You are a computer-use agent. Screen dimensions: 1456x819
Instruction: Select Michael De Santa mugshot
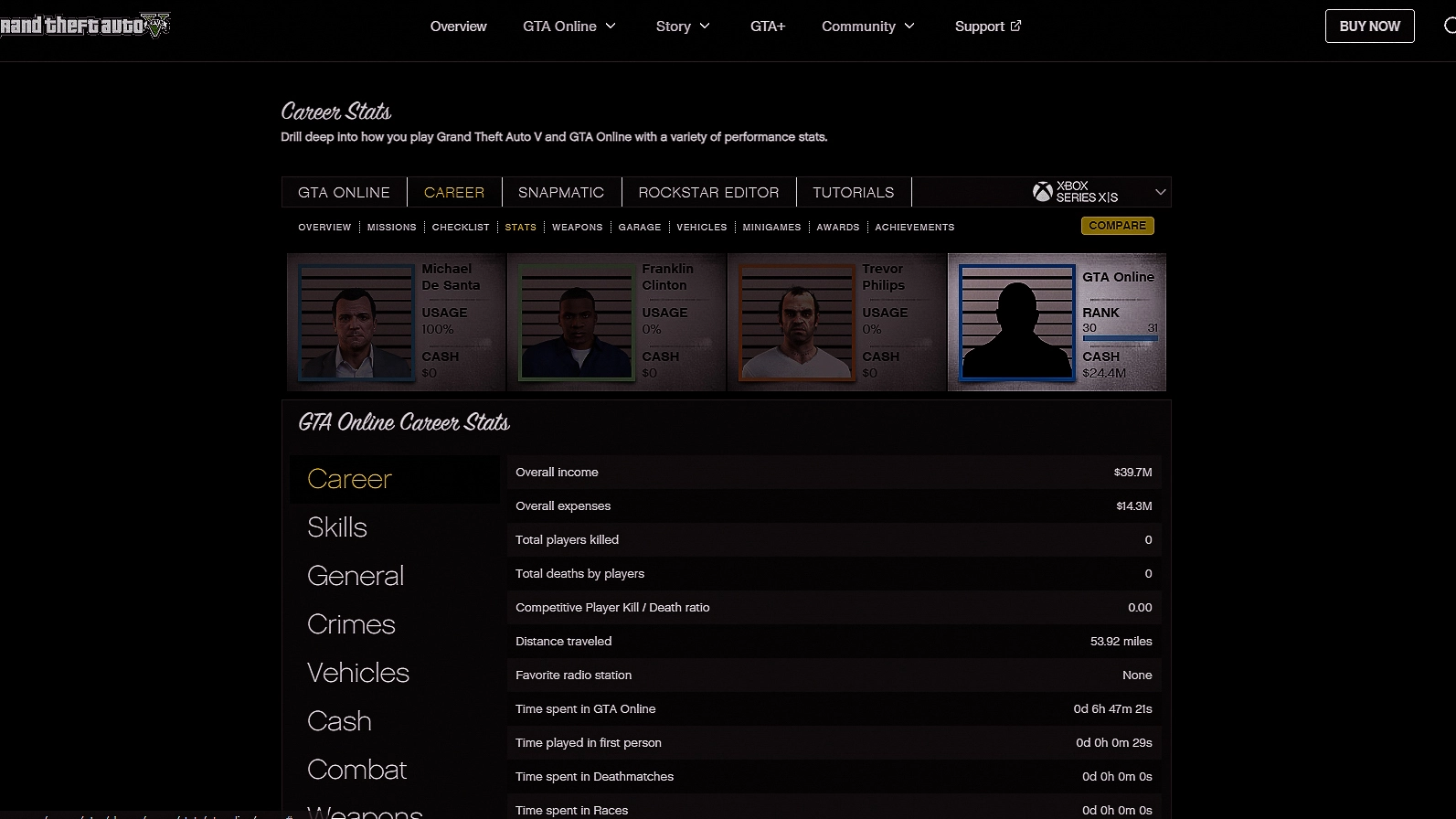(356, 323)
